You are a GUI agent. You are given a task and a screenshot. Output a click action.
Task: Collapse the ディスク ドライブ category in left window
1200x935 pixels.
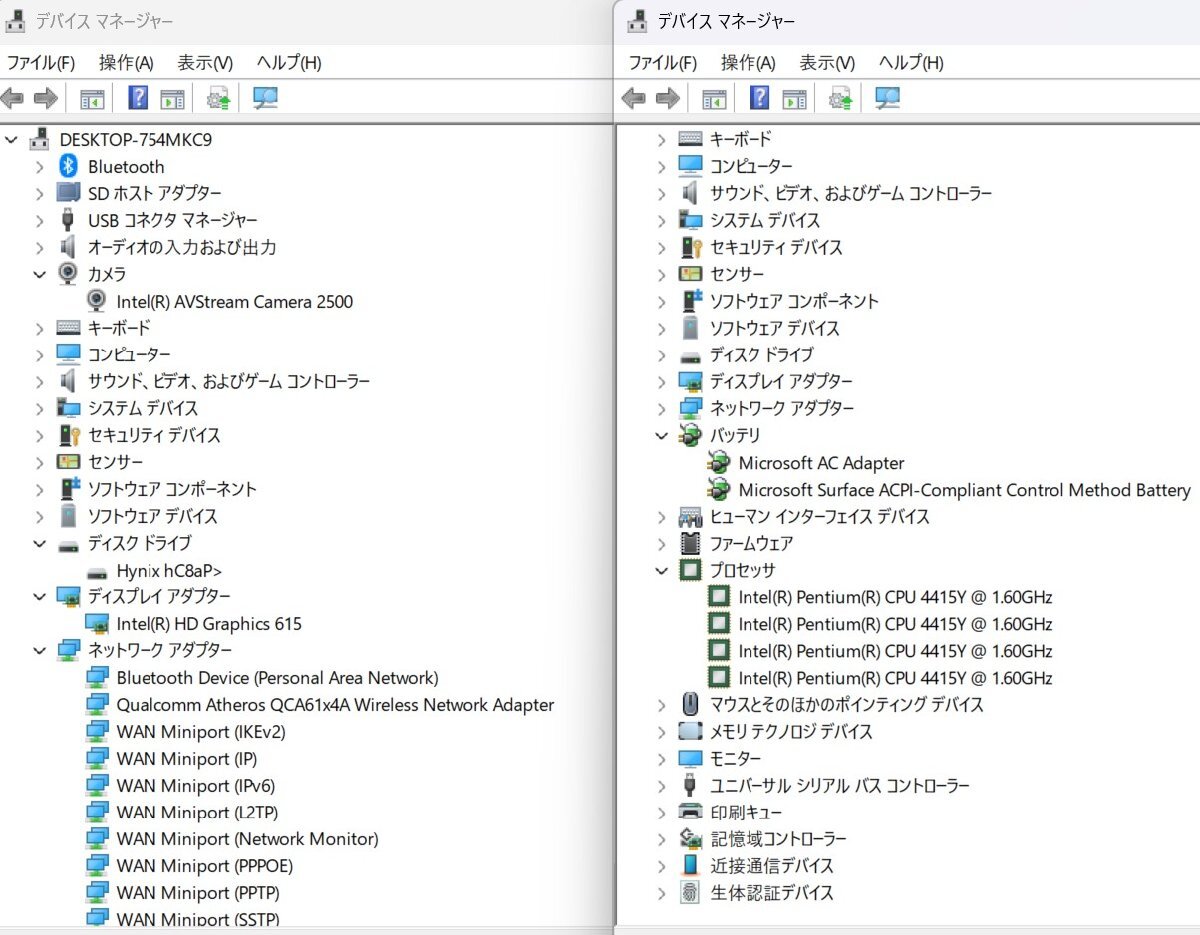coord(39,543)
